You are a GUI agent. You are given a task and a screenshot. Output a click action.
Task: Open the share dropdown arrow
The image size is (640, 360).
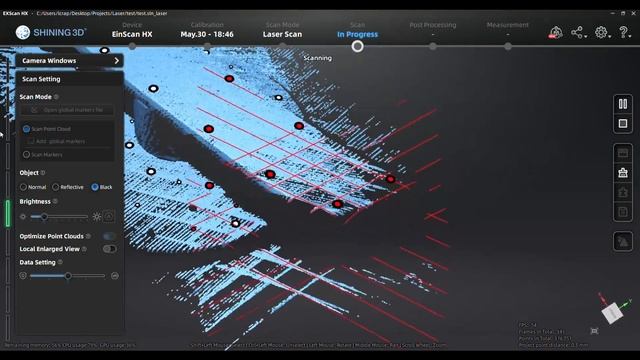tap(586, 37)
